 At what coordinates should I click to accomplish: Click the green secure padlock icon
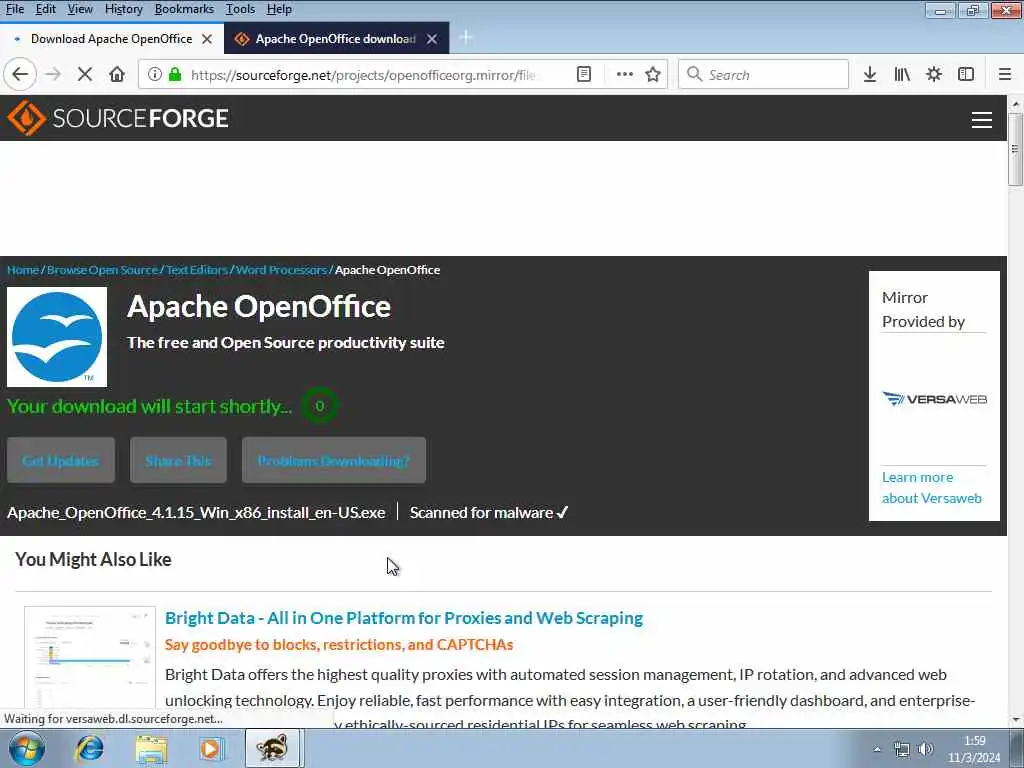tap(175, 74)
